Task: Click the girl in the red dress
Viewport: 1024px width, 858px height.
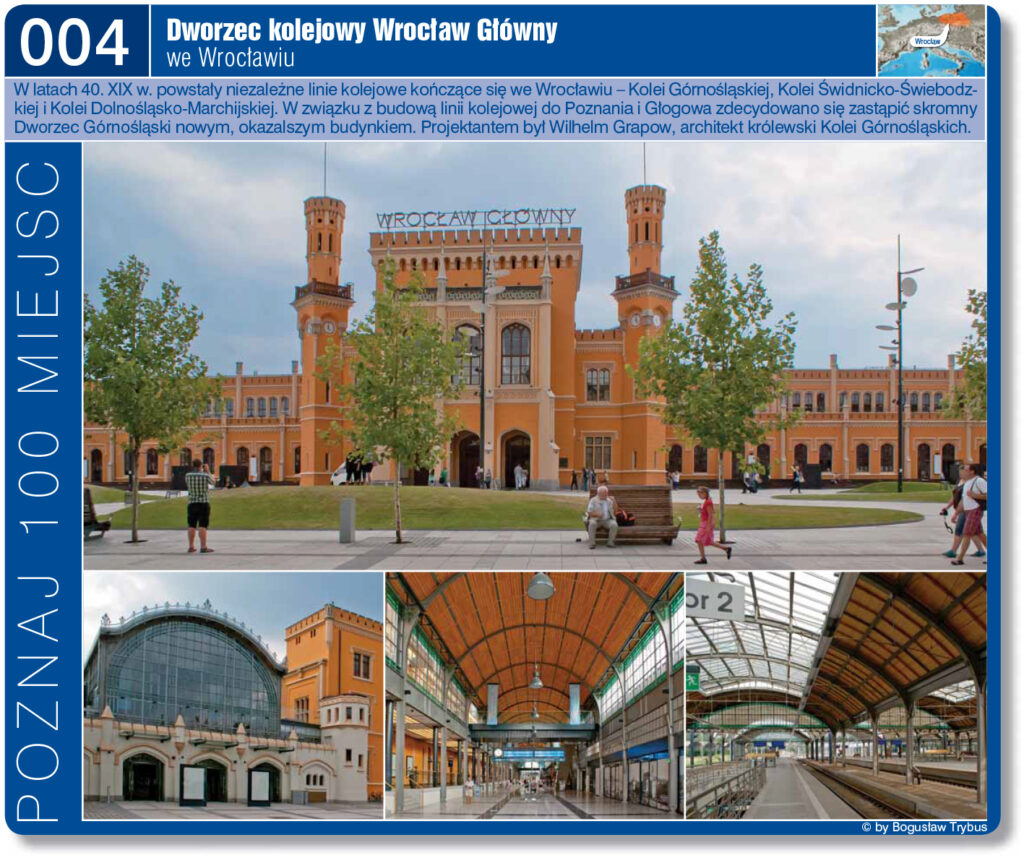Action: click(x=708, y=522)
